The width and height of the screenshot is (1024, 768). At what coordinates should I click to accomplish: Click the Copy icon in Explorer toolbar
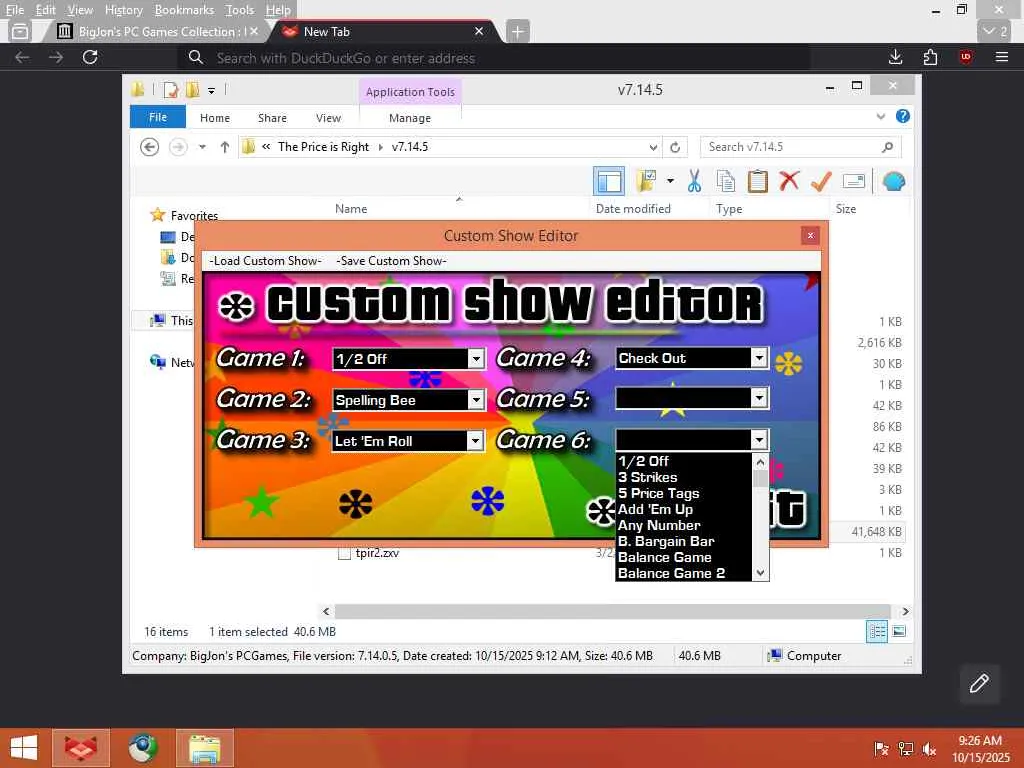pos(726,181)
